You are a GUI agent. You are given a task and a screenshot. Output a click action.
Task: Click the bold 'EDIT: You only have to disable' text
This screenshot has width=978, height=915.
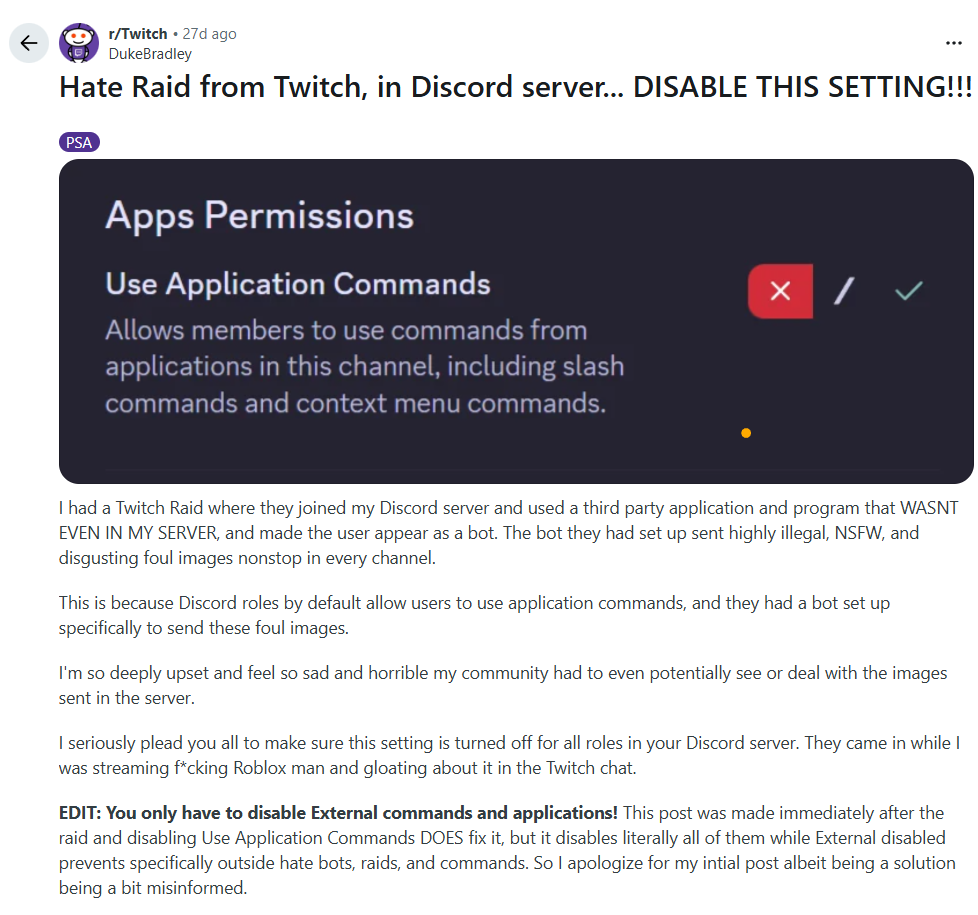click(x=338, y=813)
